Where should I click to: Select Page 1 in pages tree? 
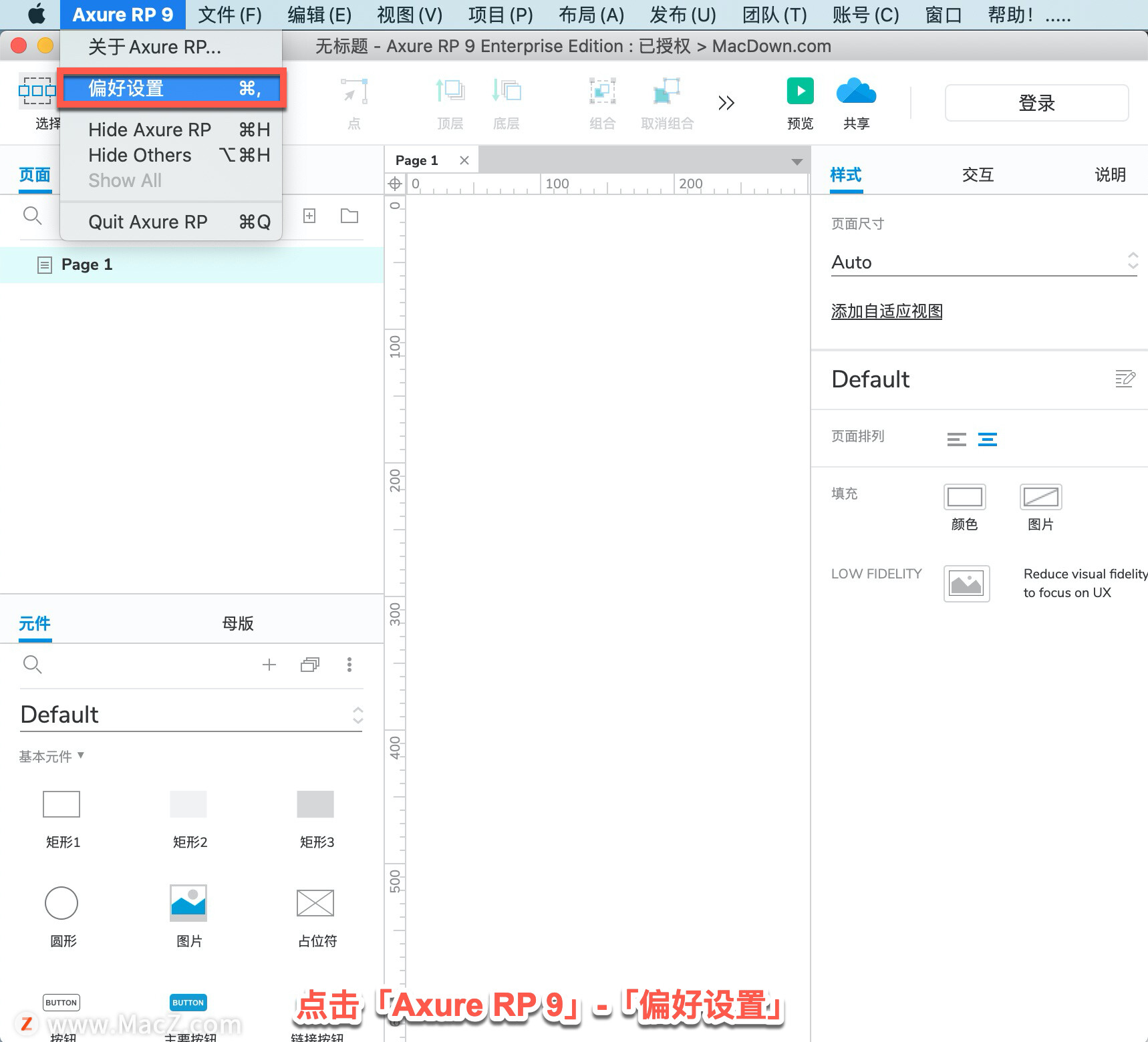click(x=192, y=265)
